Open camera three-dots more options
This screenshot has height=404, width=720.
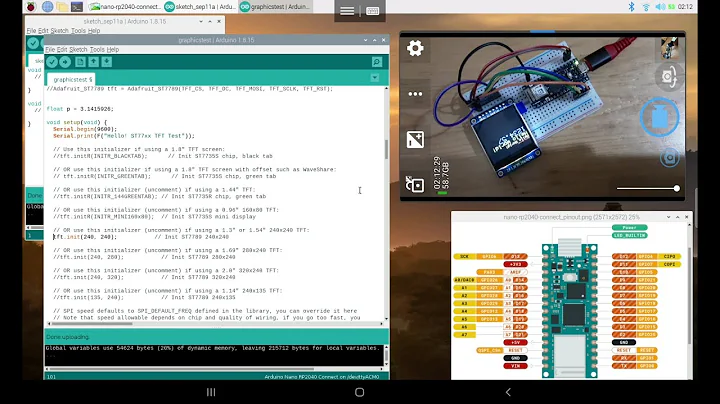(x=415, y=94)
